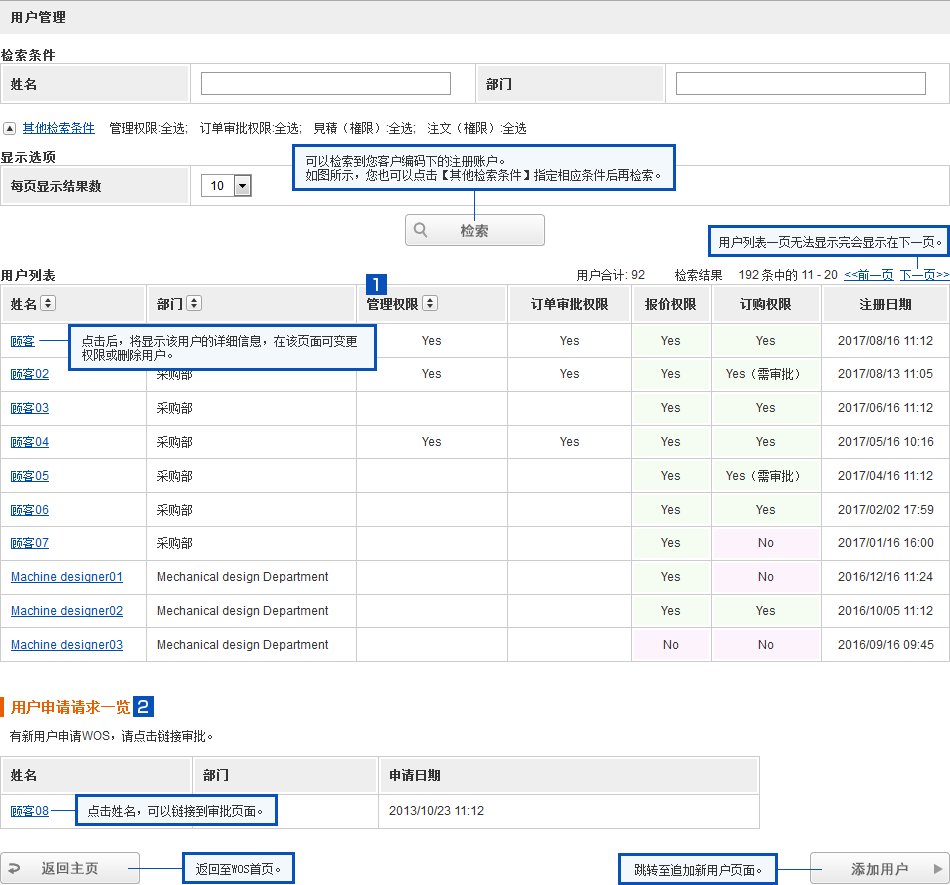This screenshot has width=950, height=885.
Task: Open user 顾客07 details
Action: tap(30, 543)
